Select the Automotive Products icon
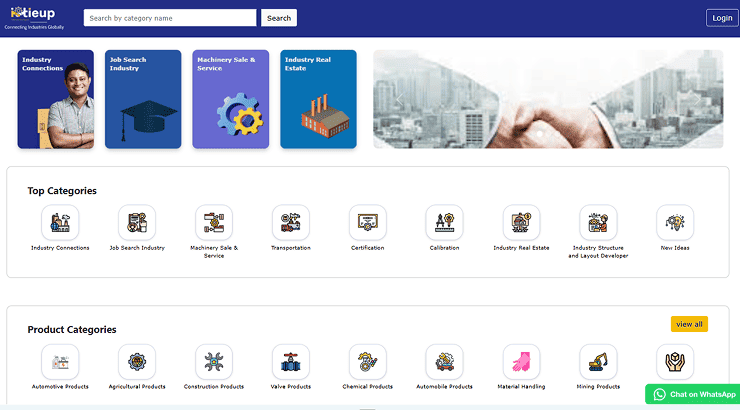The image size is (740, 410). click(60, 362)
